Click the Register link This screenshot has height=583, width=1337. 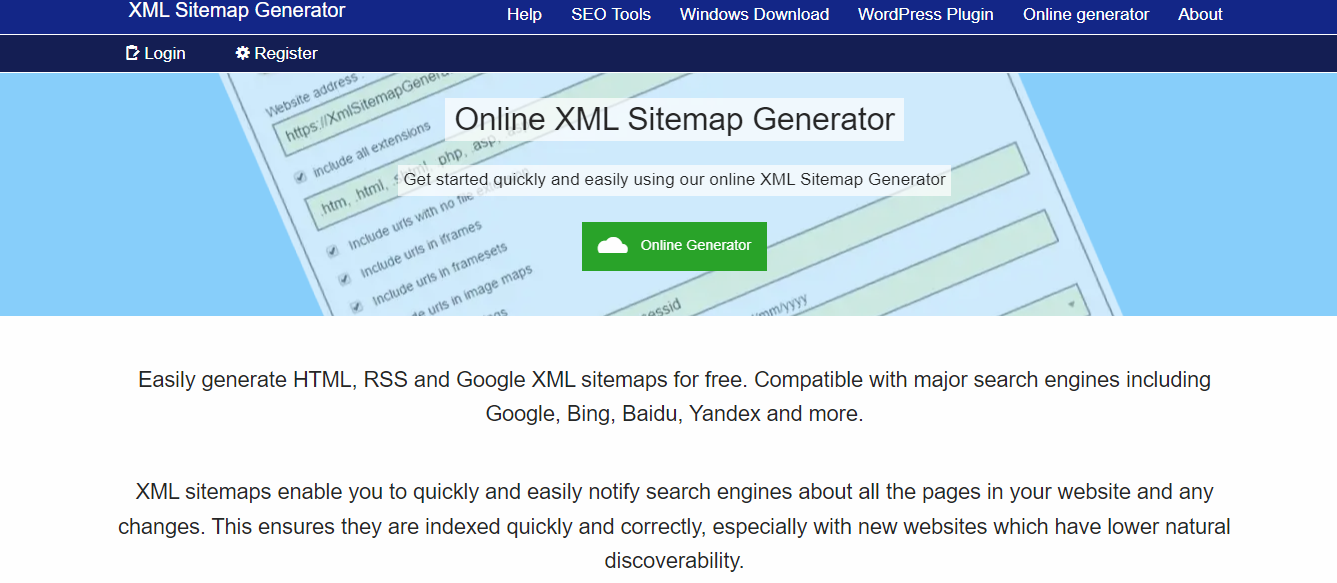pos(277,53)
